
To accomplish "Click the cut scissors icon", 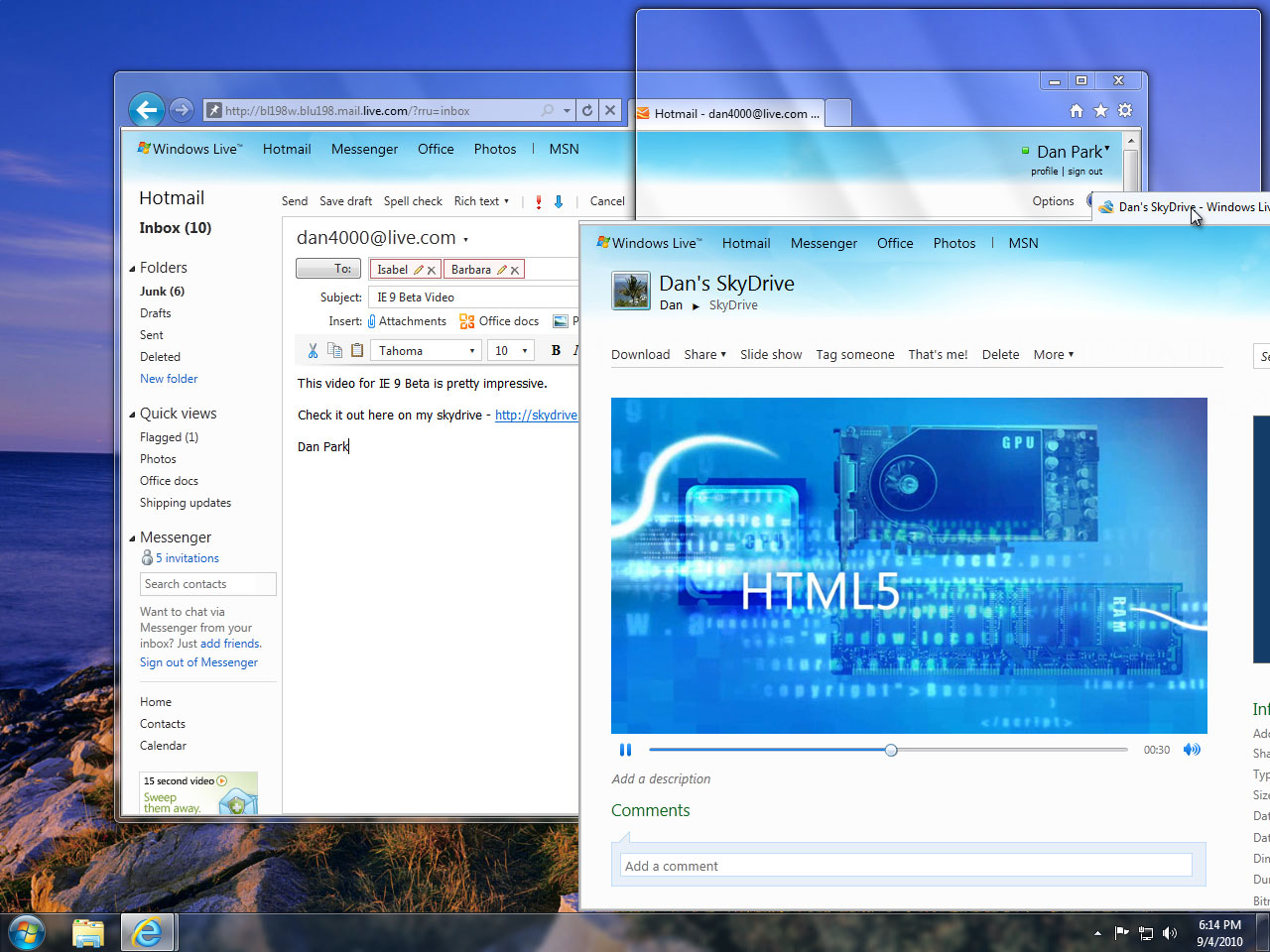I will pyautogui.click(x=313, y=351).
